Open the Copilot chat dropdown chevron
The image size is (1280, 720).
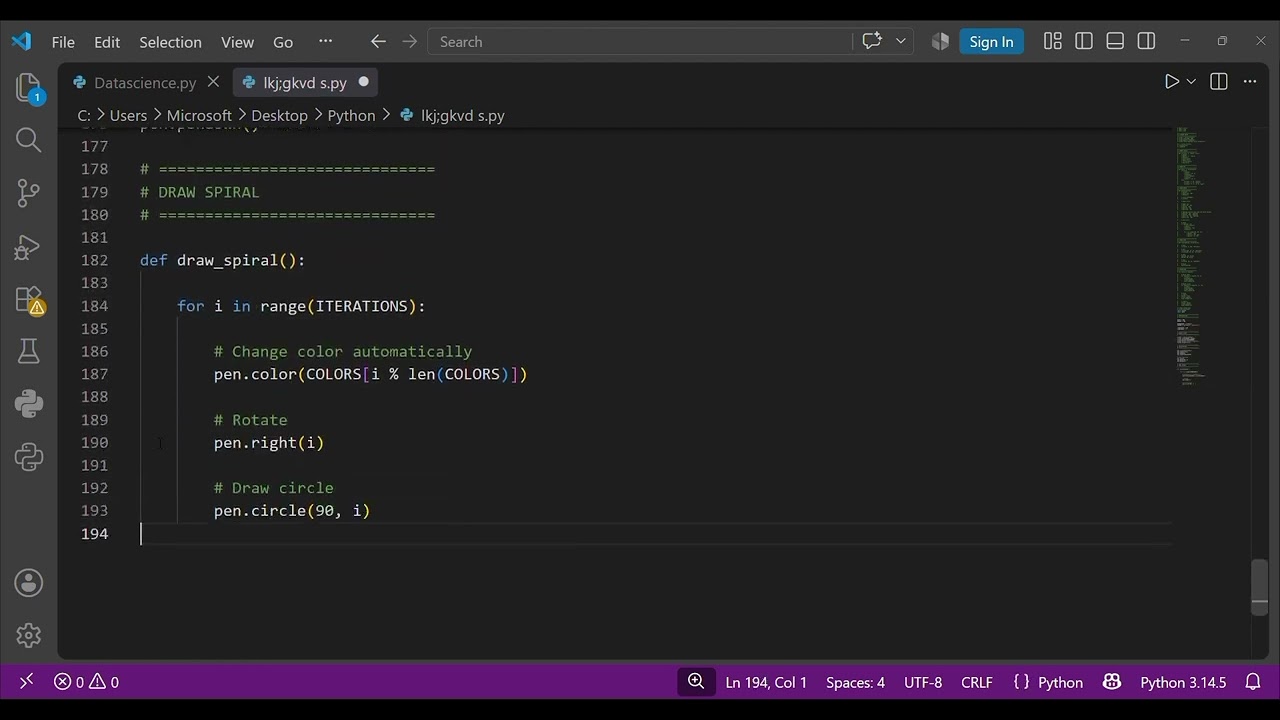901,41
